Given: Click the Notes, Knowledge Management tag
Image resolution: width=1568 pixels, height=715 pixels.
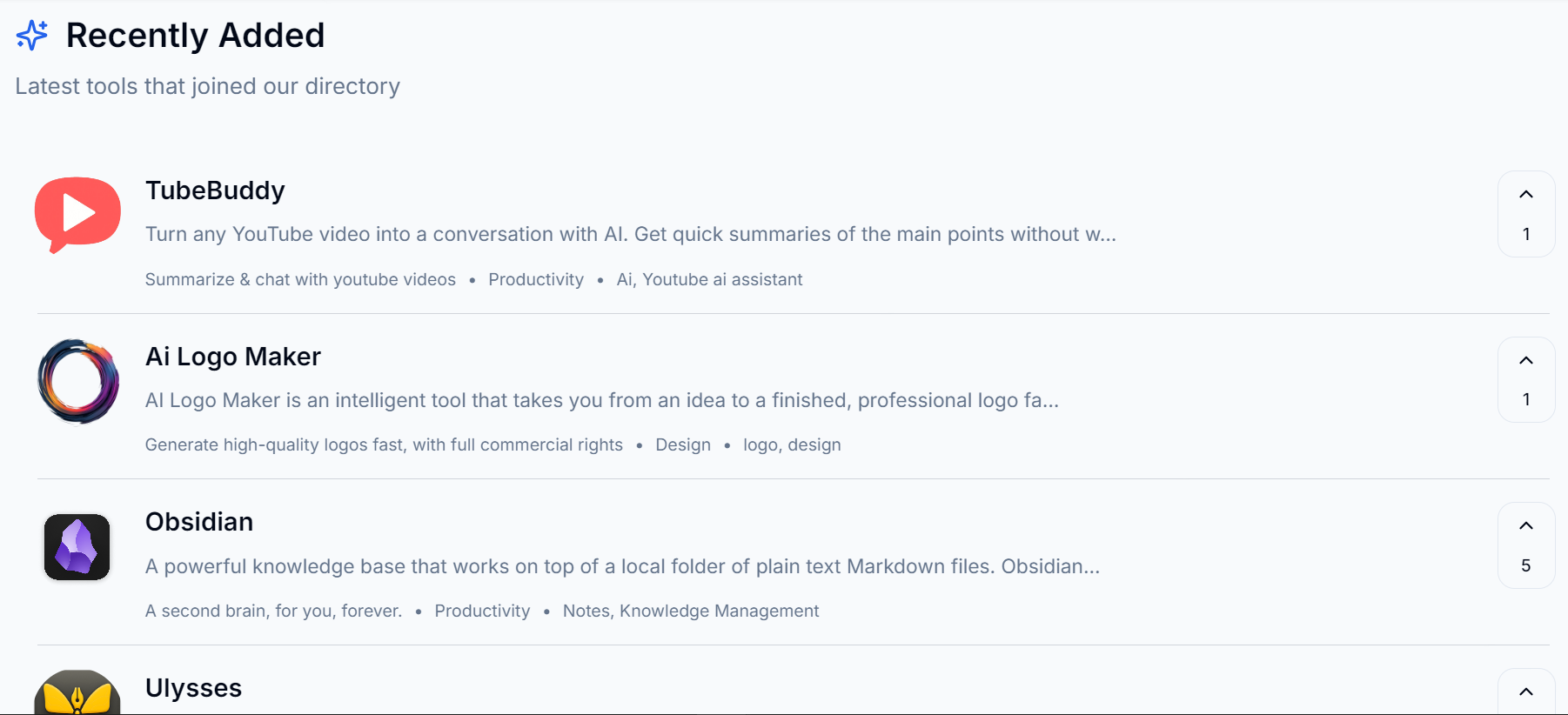Looking at the screenshot, I should coord(691,611).
